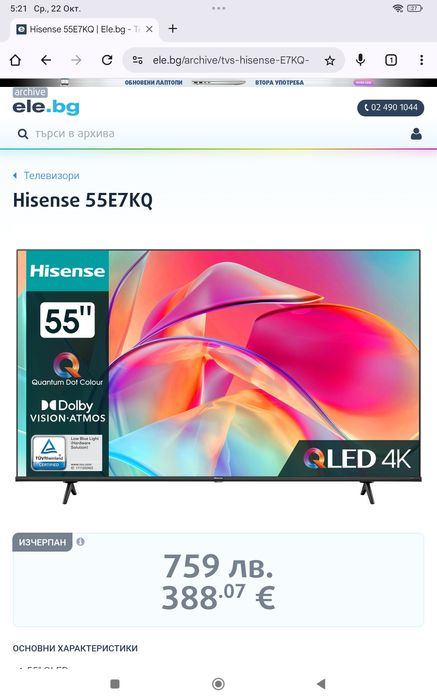Tap the Android recent apps square button
Viewport: 437px width, 699px height.
pyautogui.click(x=115, y=684)
